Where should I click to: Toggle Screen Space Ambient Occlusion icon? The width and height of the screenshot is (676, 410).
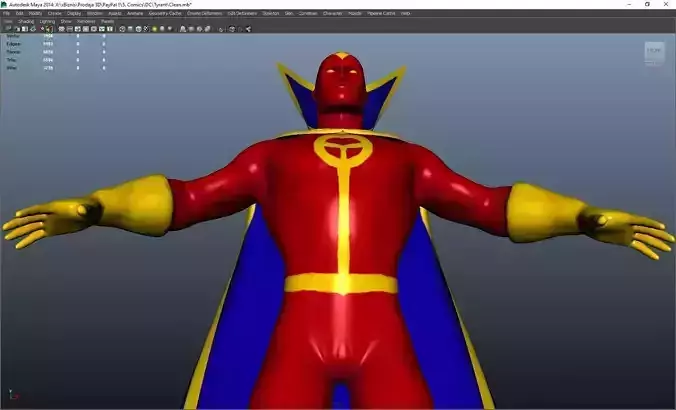182,29
